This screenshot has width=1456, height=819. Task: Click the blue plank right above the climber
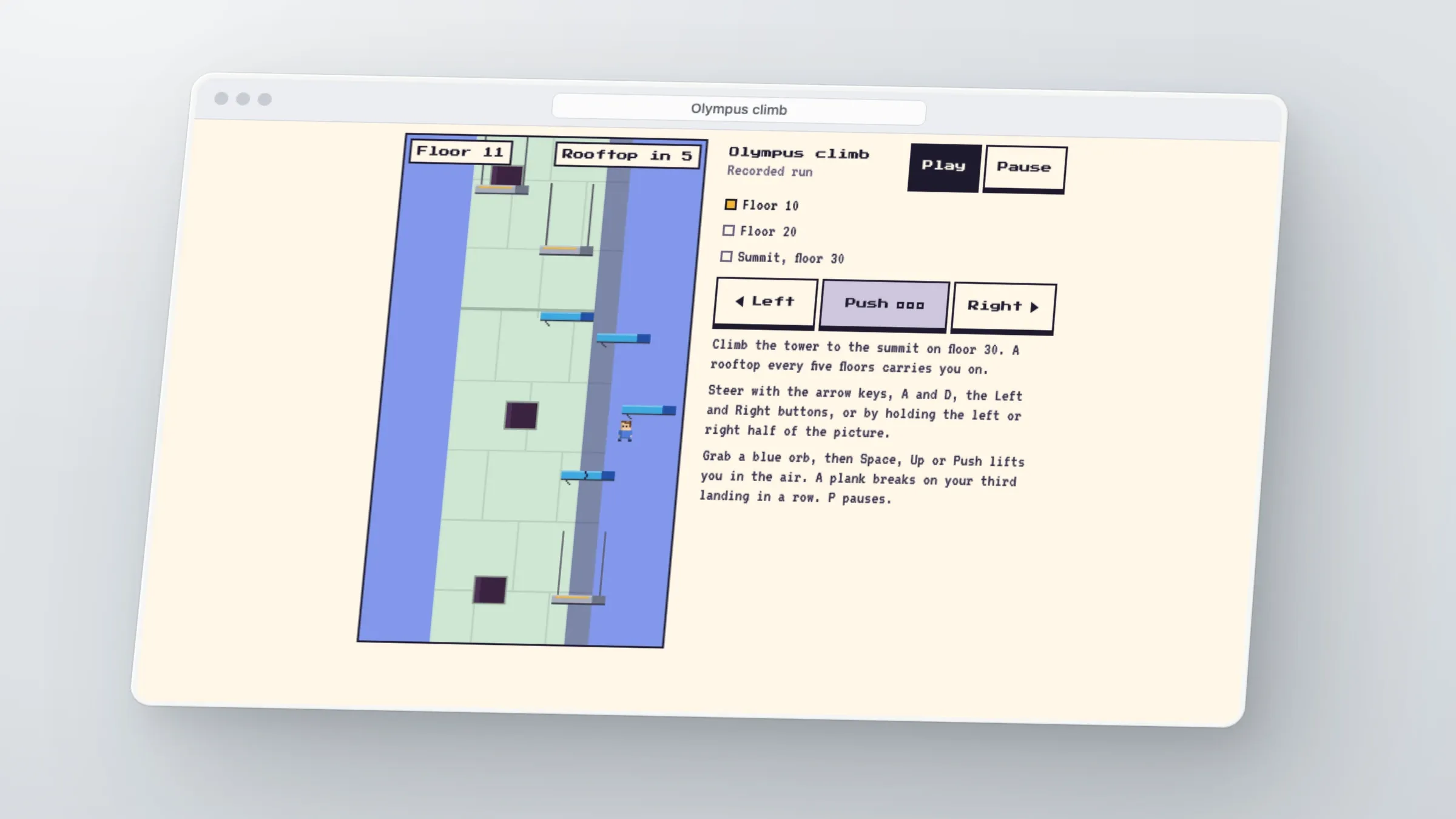point(649,410)
